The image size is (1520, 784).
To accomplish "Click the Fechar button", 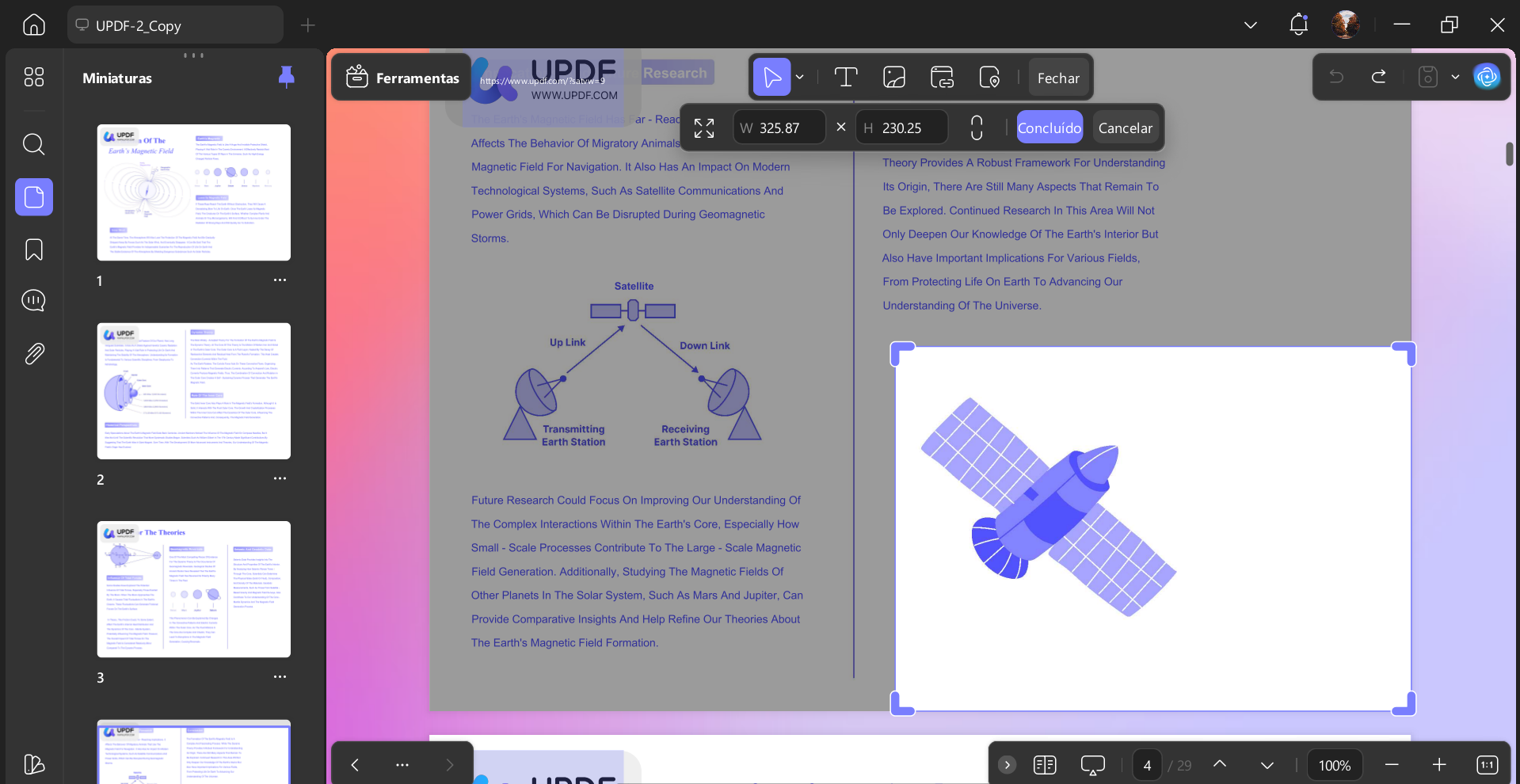I will tap(1058, 78).
